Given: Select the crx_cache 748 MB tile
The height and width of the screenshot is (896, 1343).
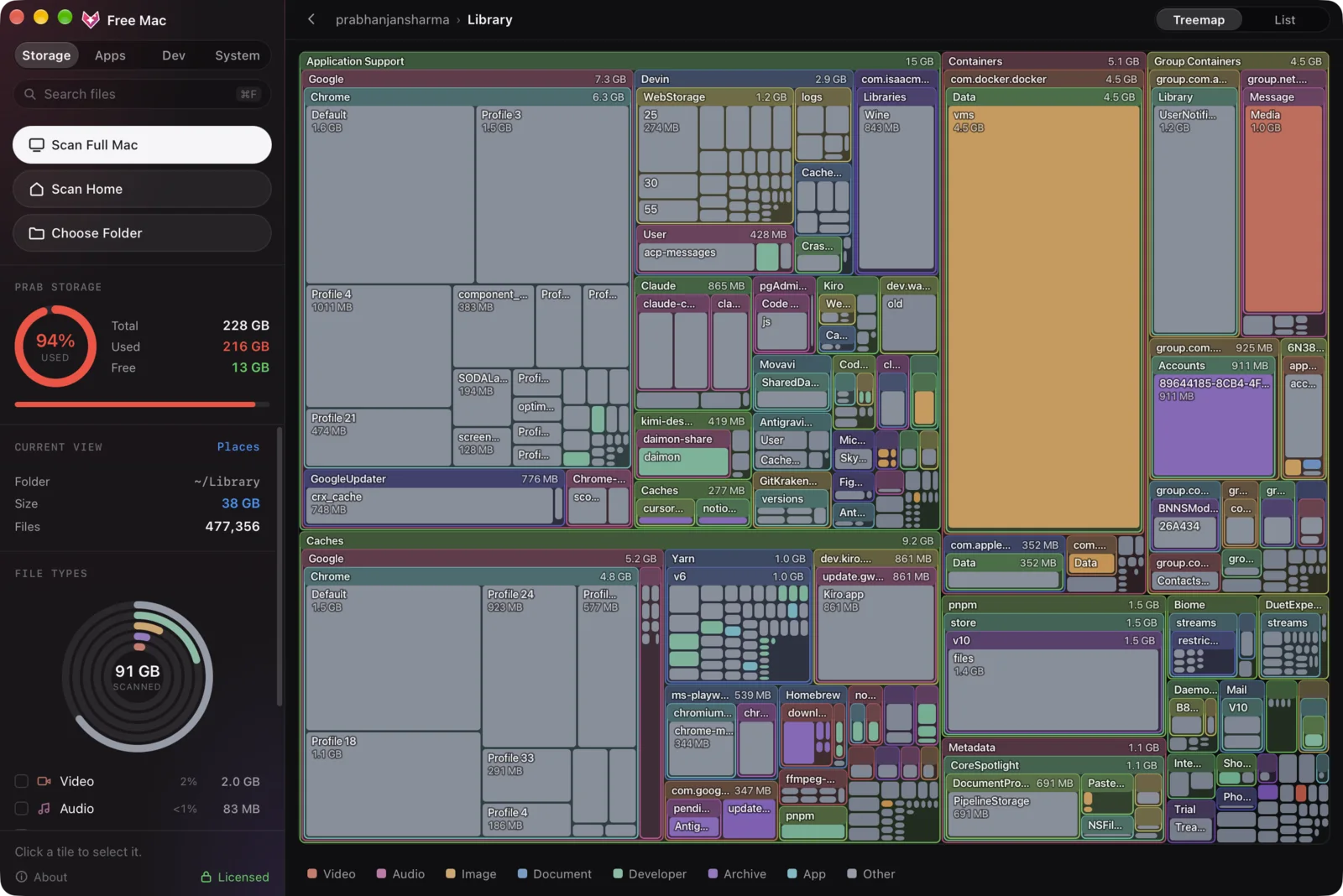Looking at the screenshot, I should pyautogui.click(x=429, y=507).
